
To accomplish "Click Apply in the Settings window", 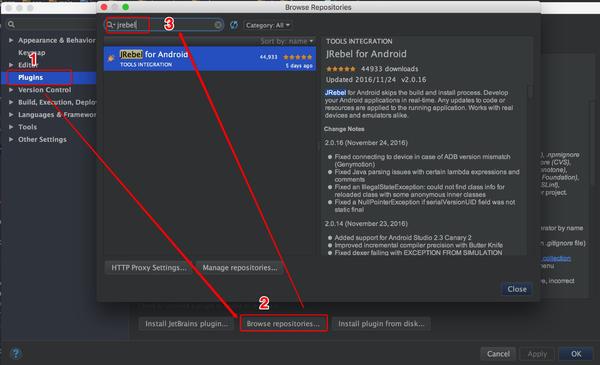I will click(x=537, y=354).
